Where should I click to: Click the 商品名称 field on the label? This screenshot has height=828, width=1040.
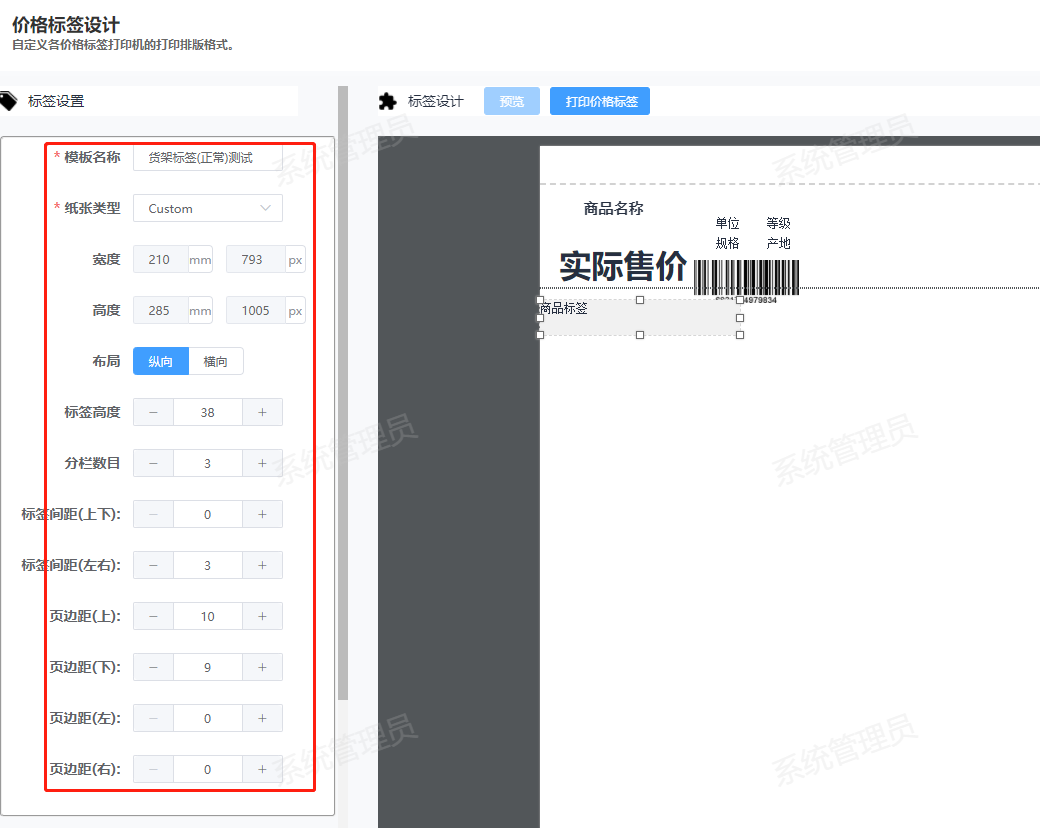click(x=613, y=209)
